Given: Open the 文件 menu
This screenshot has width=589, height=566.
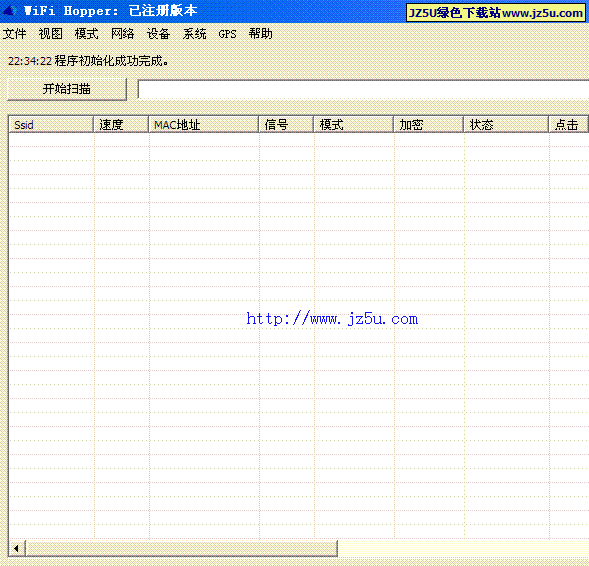Looking at the screenshot, I should (15, 34).
